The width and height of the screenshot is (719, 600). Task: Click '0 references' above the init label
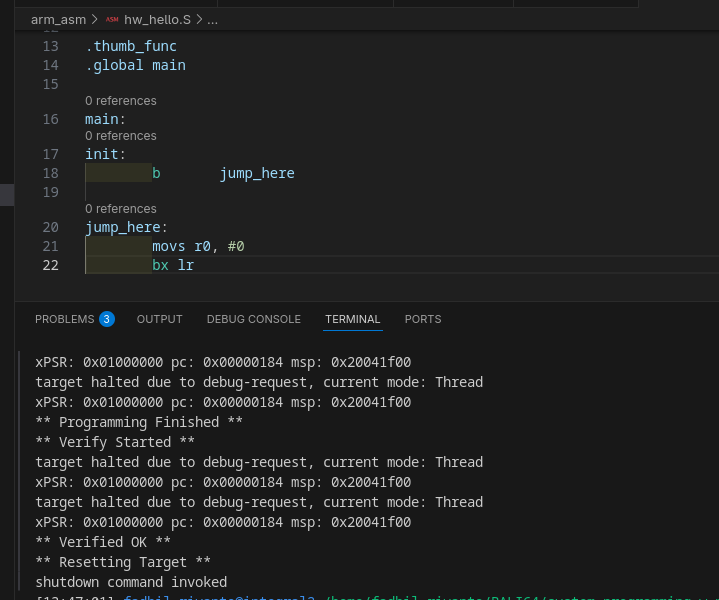[120, 136]
